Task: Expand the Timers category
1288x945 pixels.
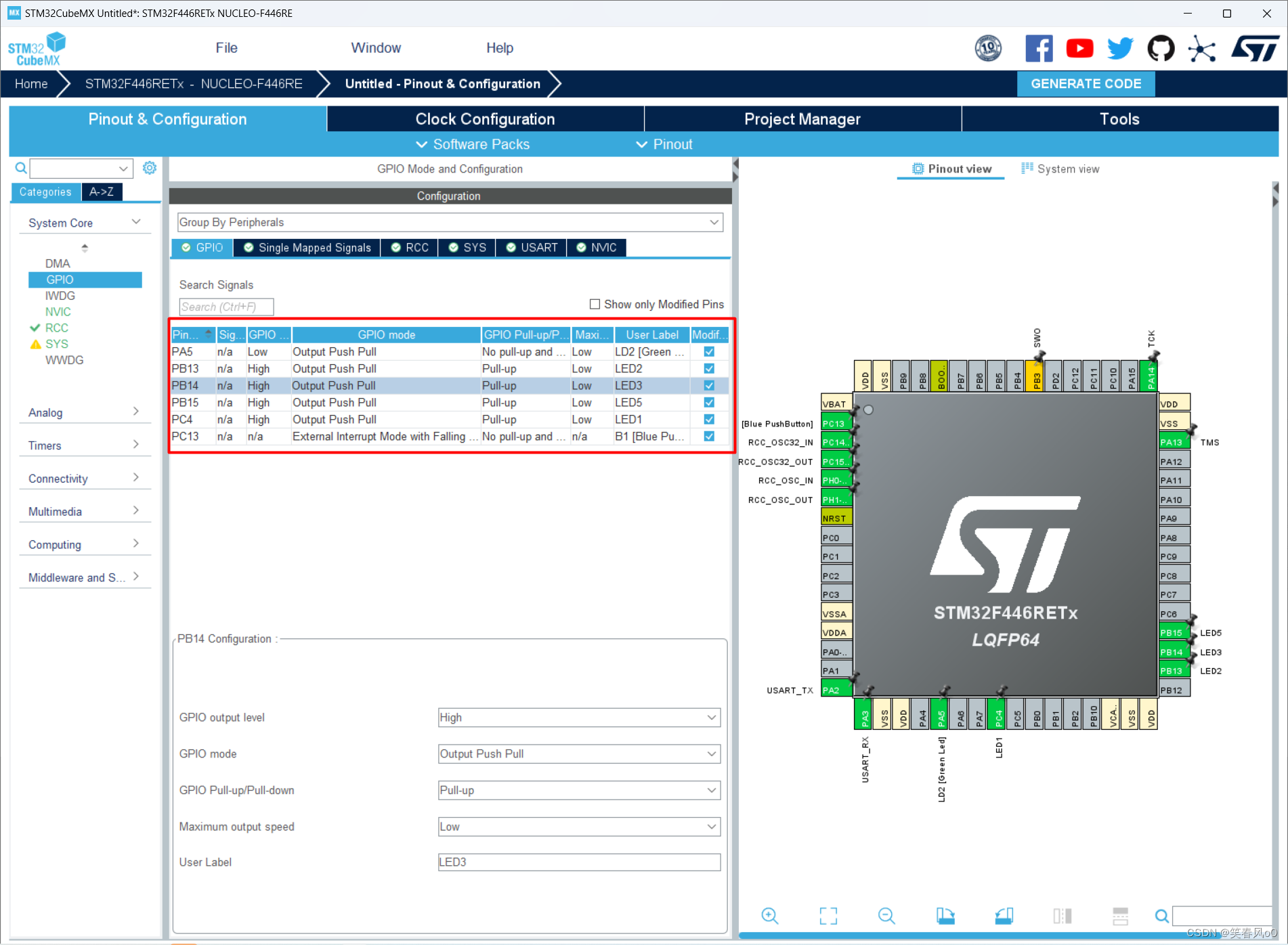Action: click(x=84, y=445)
